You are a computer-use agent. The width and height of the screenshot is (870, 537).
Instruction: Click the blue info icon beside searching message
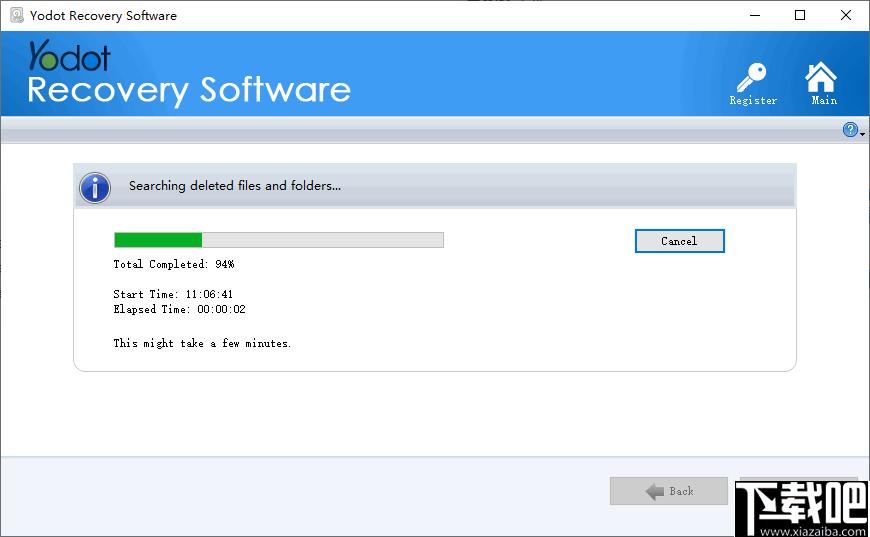coord(95,186)
